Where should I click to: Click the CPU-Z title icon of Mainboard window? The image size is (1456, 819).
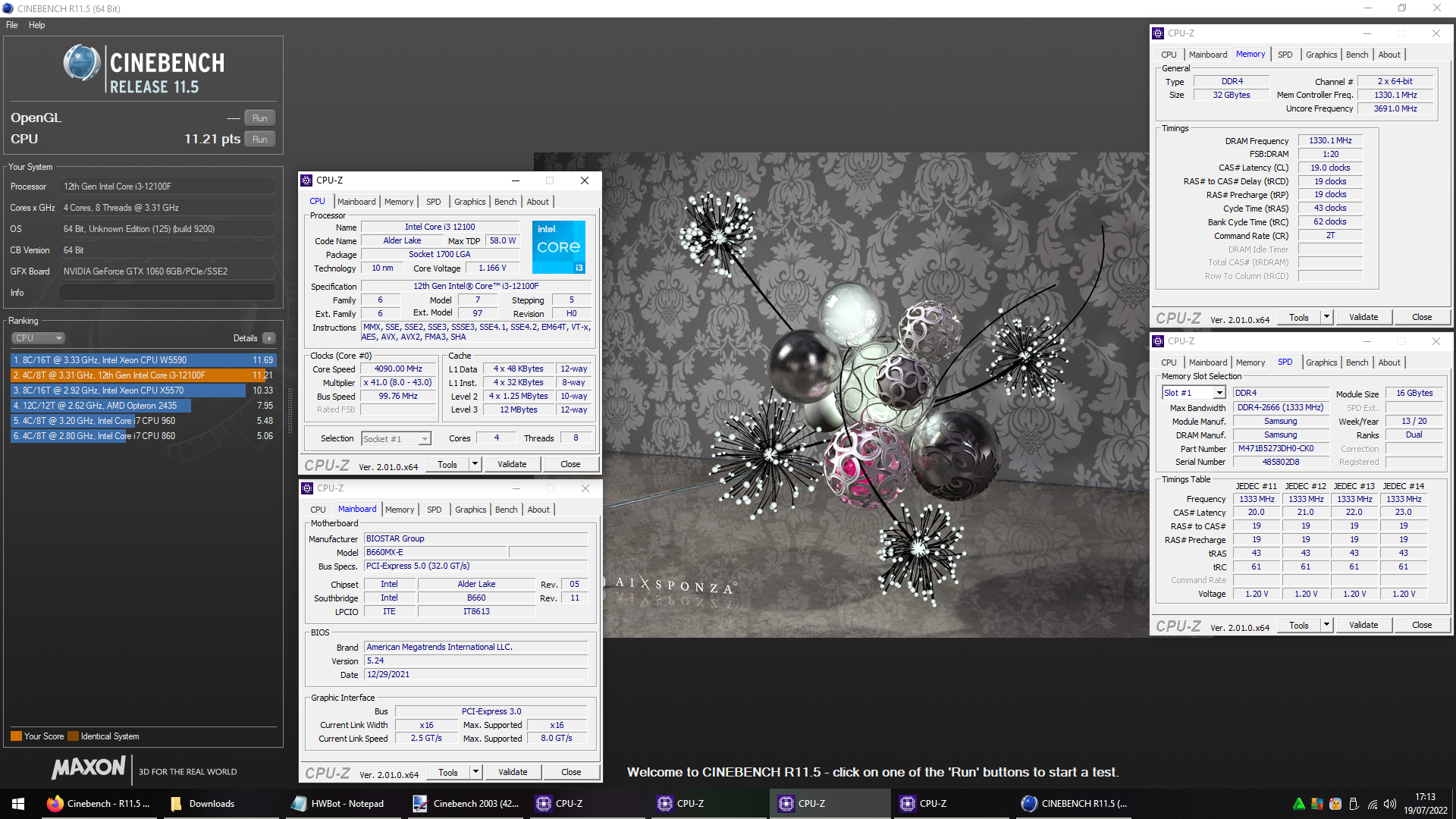[x=307, y=488]
